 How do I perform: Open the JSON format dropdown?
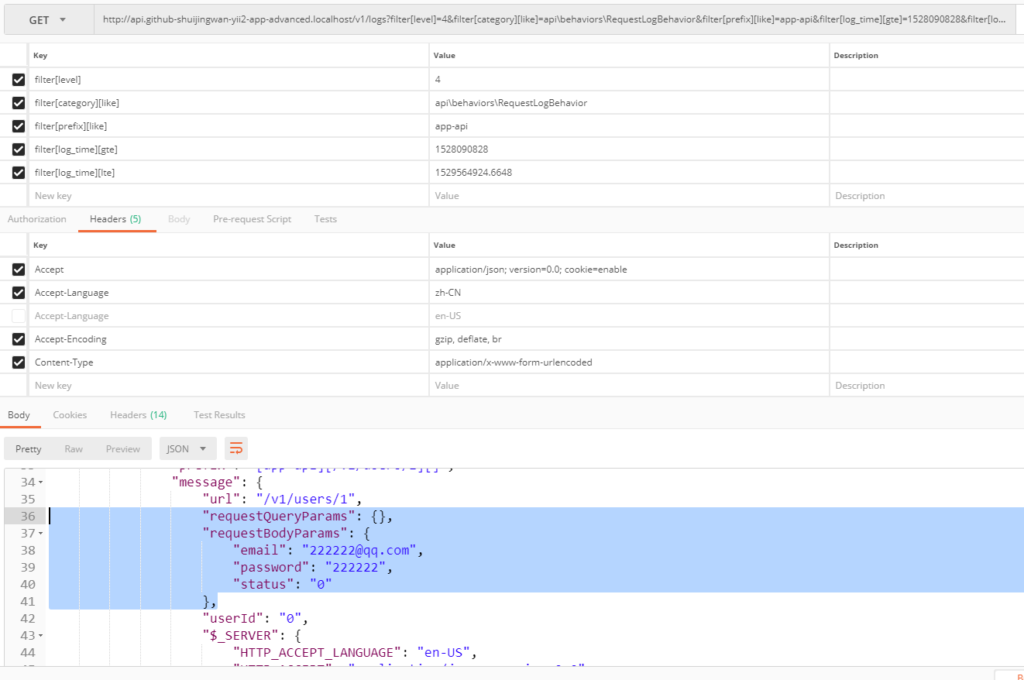(x=187, y=449)
